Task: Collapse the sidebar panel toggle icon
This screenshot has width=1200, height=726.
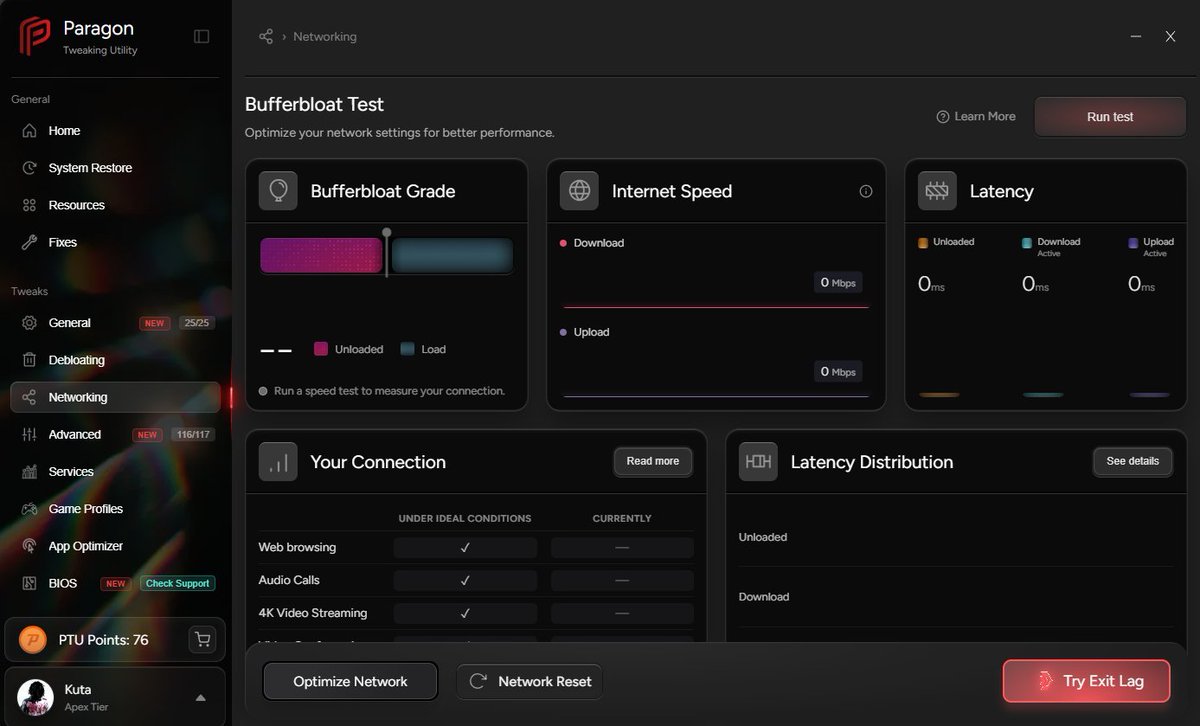Action: pyautogui.click(x=202, y=37)
